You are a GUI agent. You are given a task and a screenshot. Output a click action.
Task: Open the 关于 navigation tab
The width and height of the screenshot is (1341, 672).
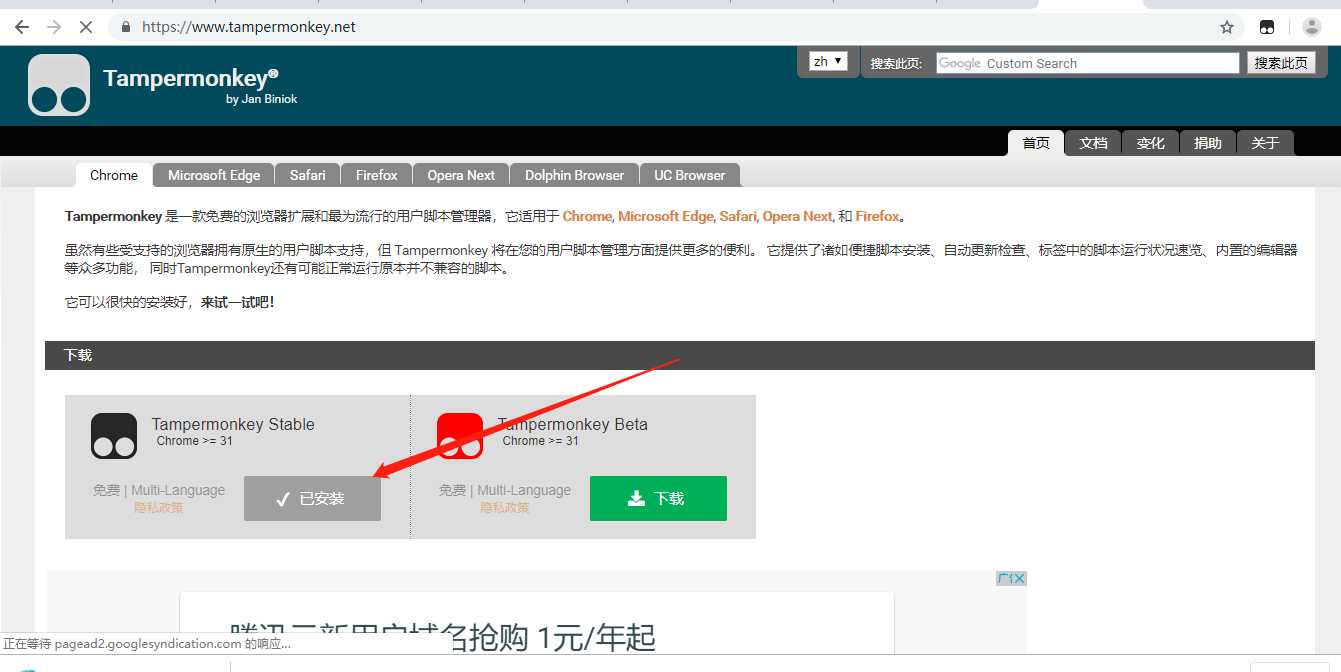pyautogui.click(x=1265, y=143)
